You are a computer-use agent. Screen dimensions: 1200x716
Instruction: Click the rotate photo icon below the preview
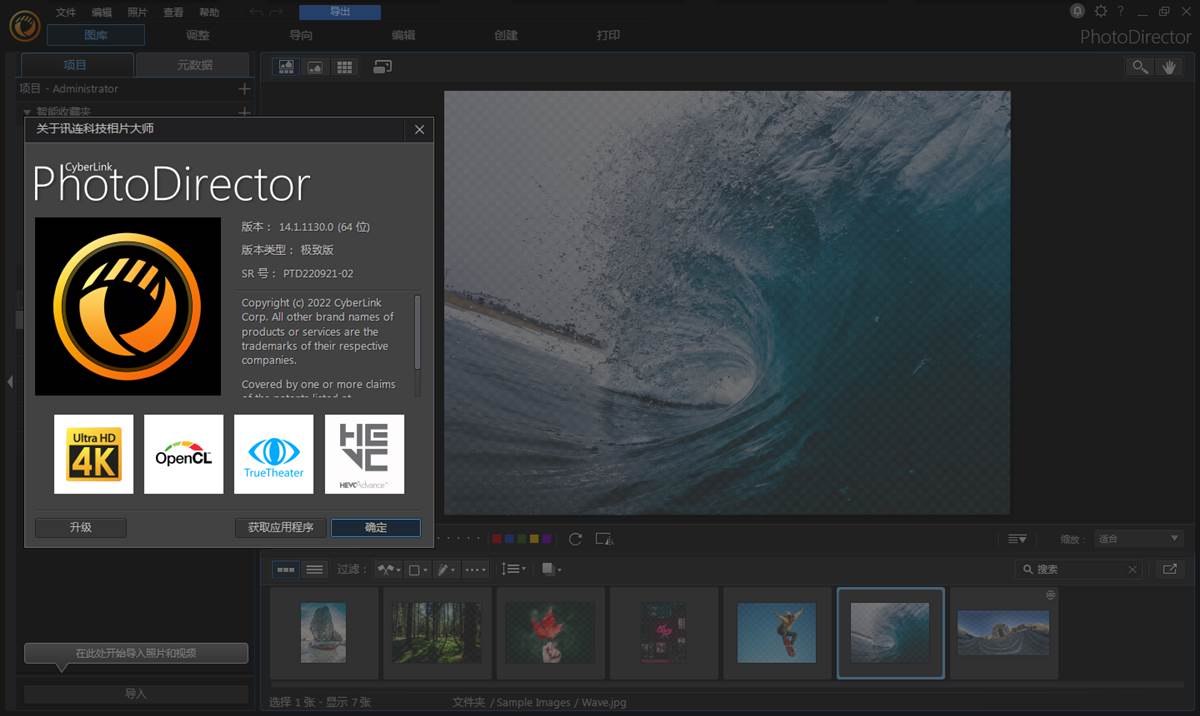pyautogui.click(x=575, y=539)
